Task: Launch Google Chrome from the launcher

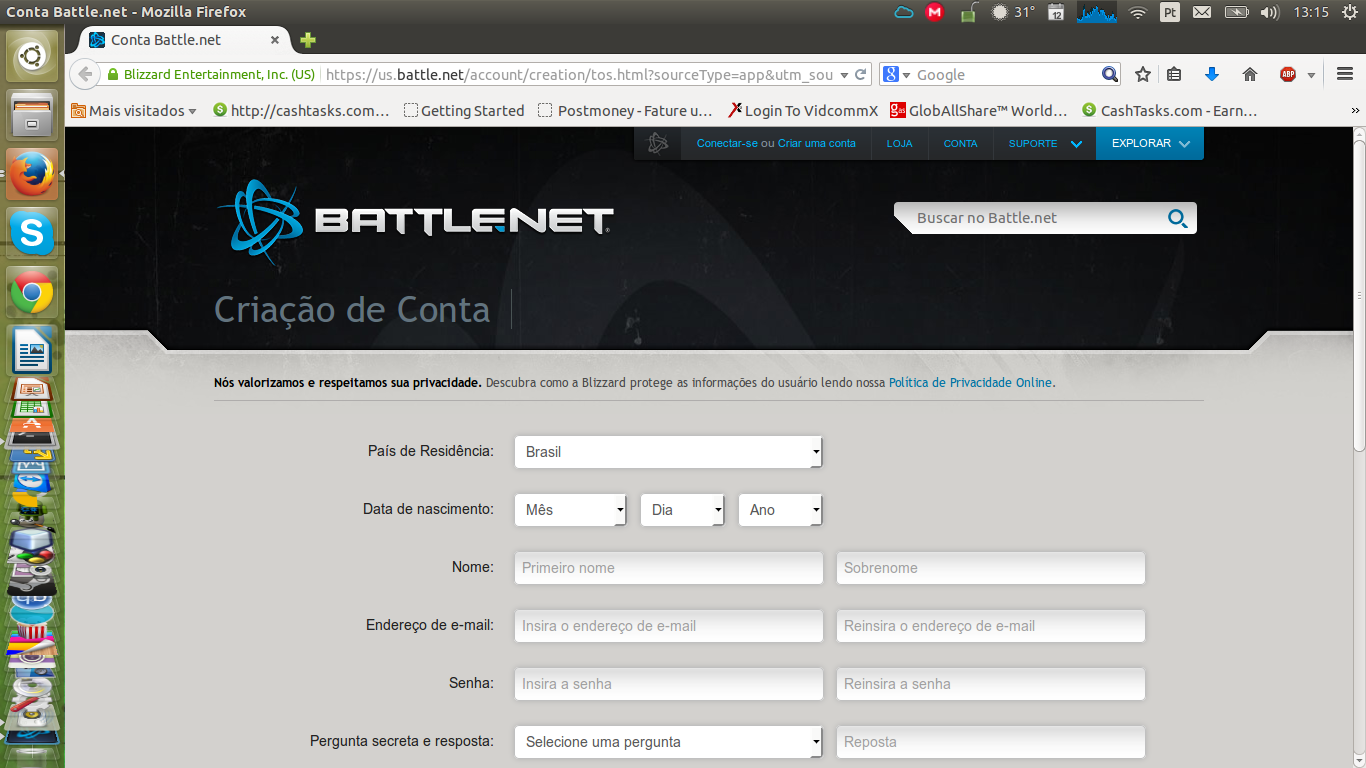Action: [x=33, y=292]
